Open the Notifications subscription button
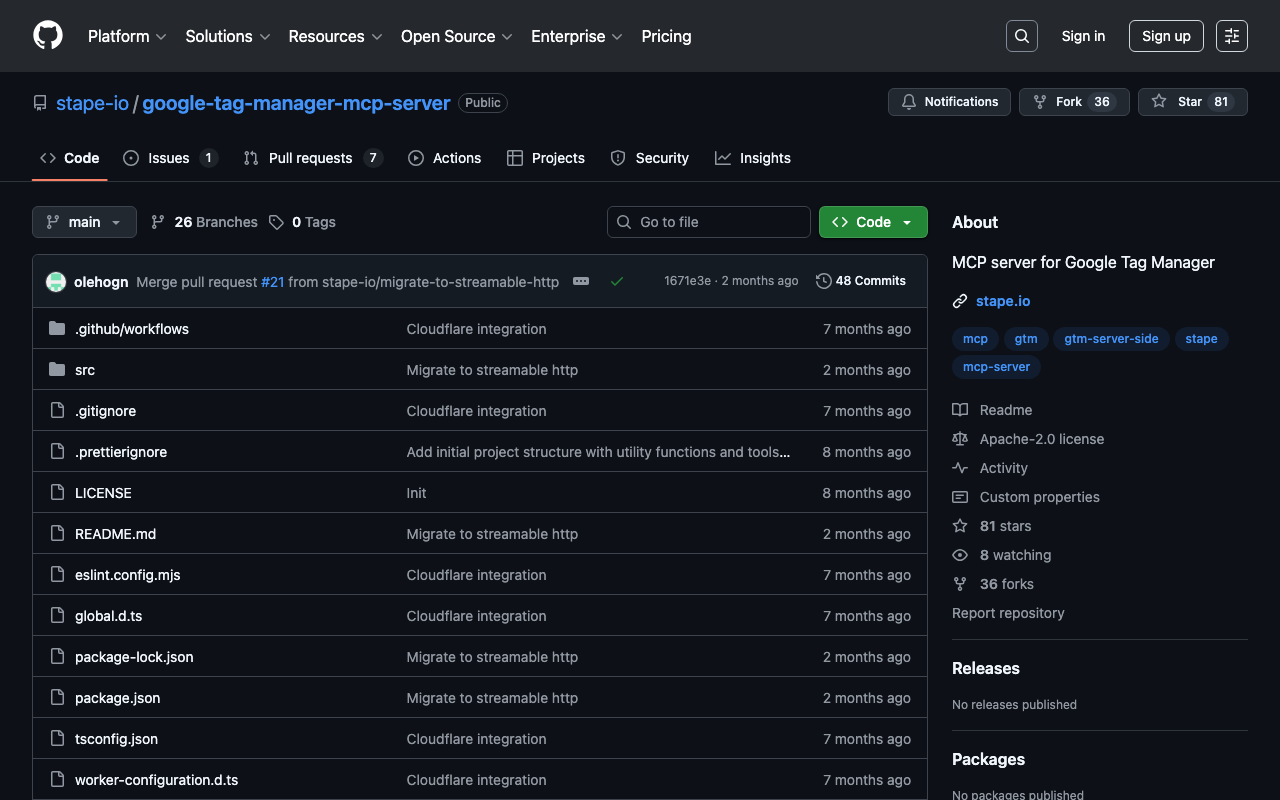Screen dimensions: 1280x800 pyautogui.click(x=949, y=102)
